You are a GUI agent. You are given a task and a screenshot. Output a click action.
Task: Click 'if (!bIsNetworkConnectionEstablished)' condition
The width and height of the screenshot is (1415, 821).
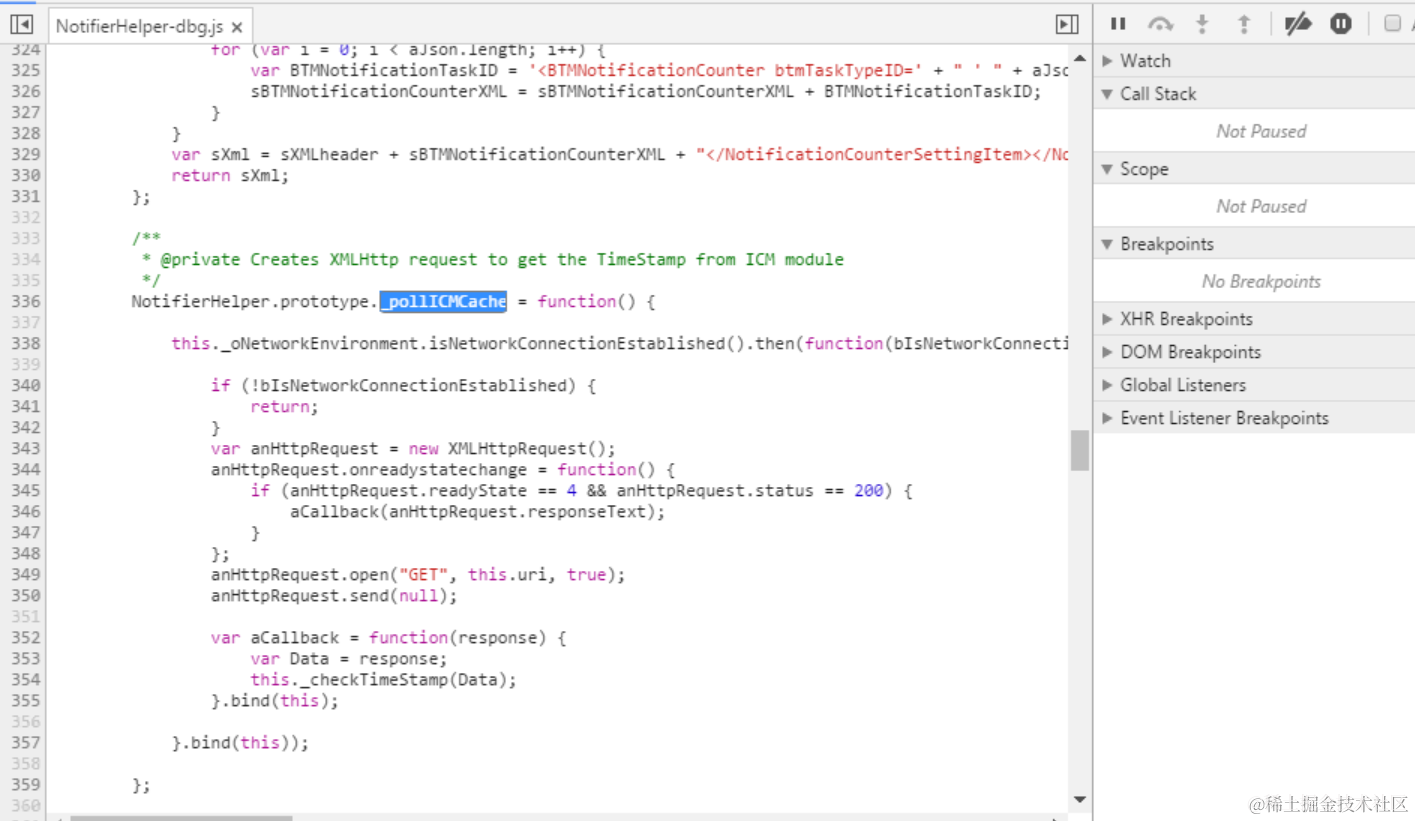click(x=394, y=385)
